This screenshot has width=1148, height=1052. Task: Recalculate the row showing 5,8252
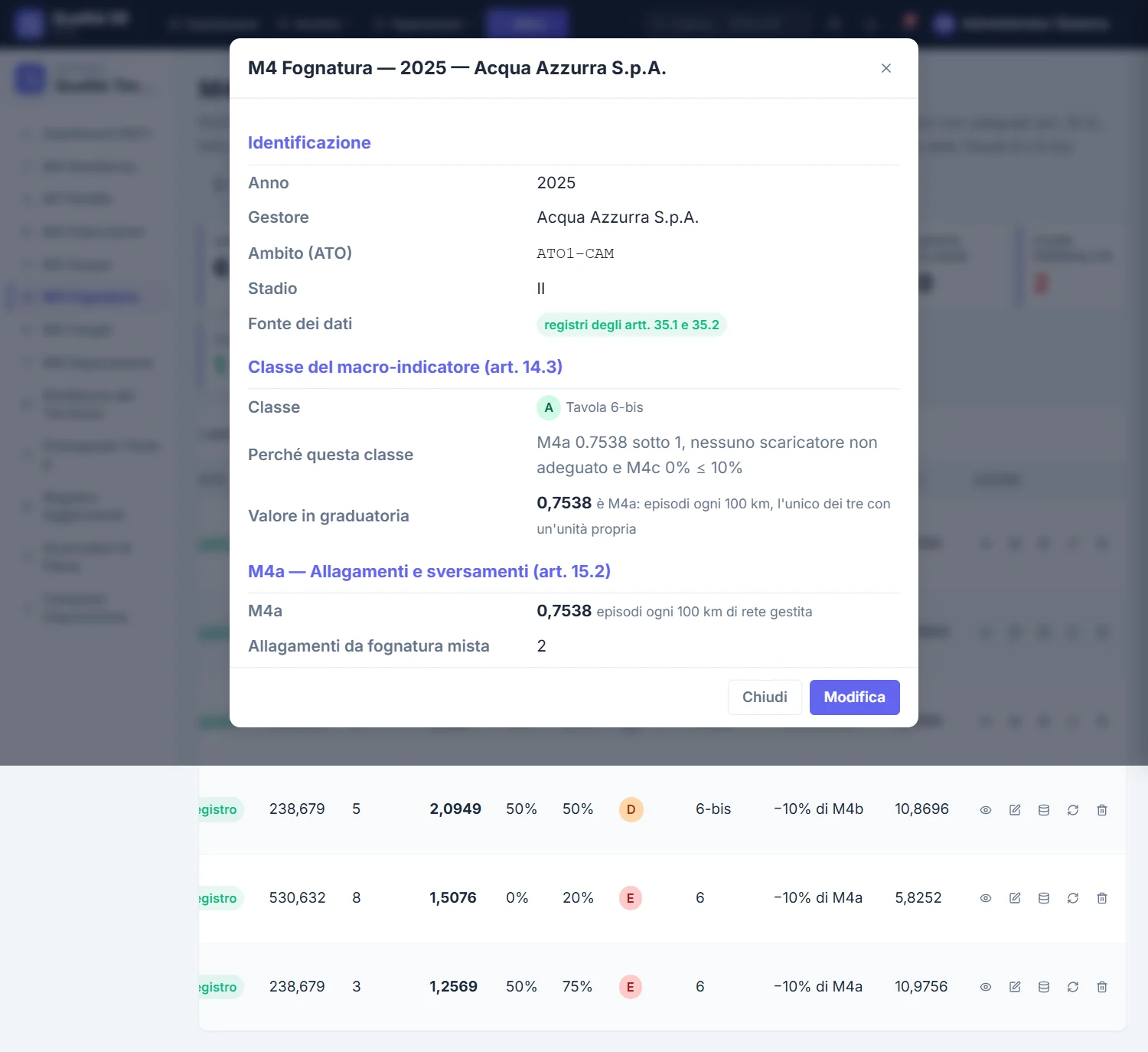1073,898
